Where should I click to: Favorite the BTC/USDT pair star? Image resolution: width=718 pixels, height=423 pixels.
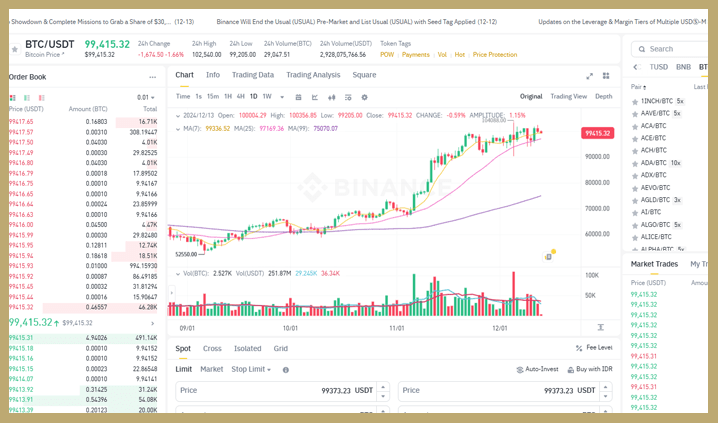click(x=15, y=49)
